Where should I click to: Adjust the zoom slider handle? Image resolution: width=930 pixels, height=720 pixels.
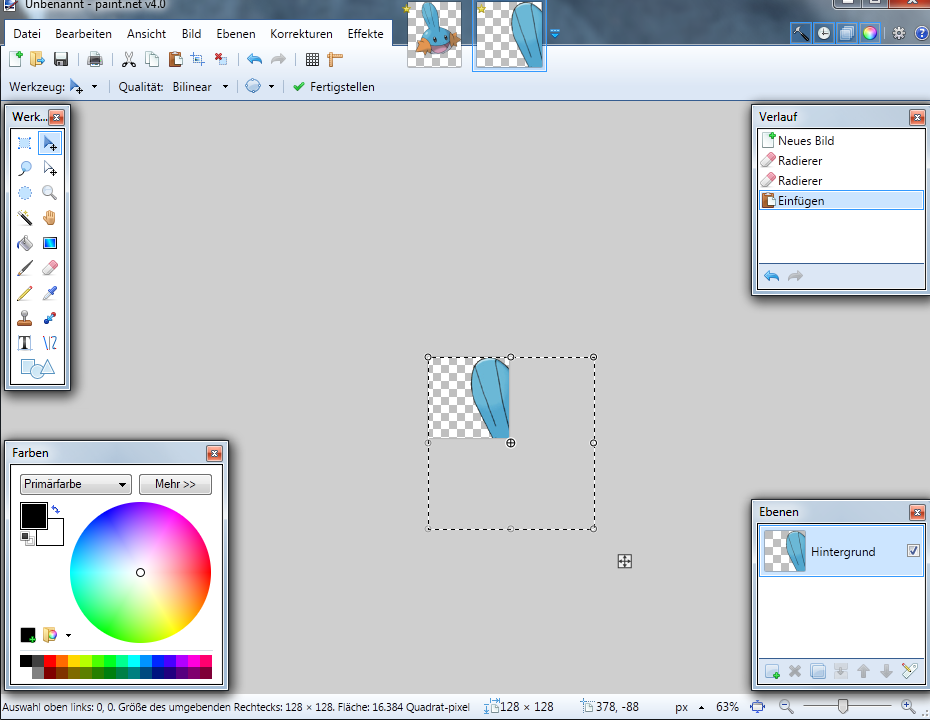point(843,706)
